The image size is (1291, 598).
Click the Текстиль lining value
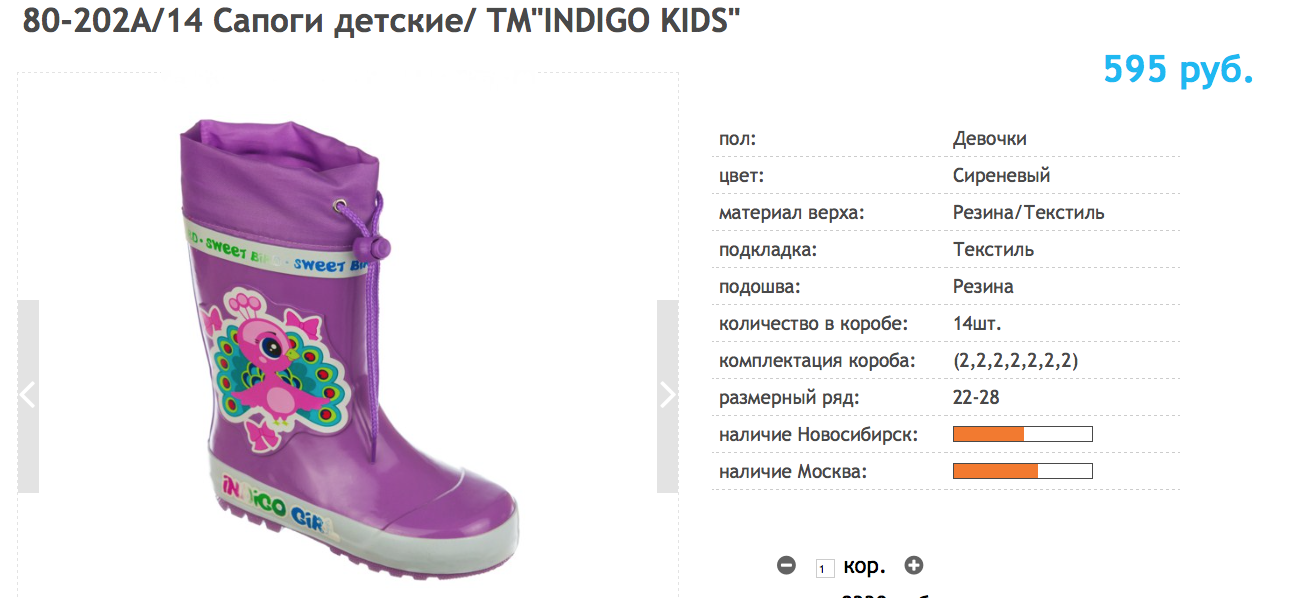(x=993, y=250)
